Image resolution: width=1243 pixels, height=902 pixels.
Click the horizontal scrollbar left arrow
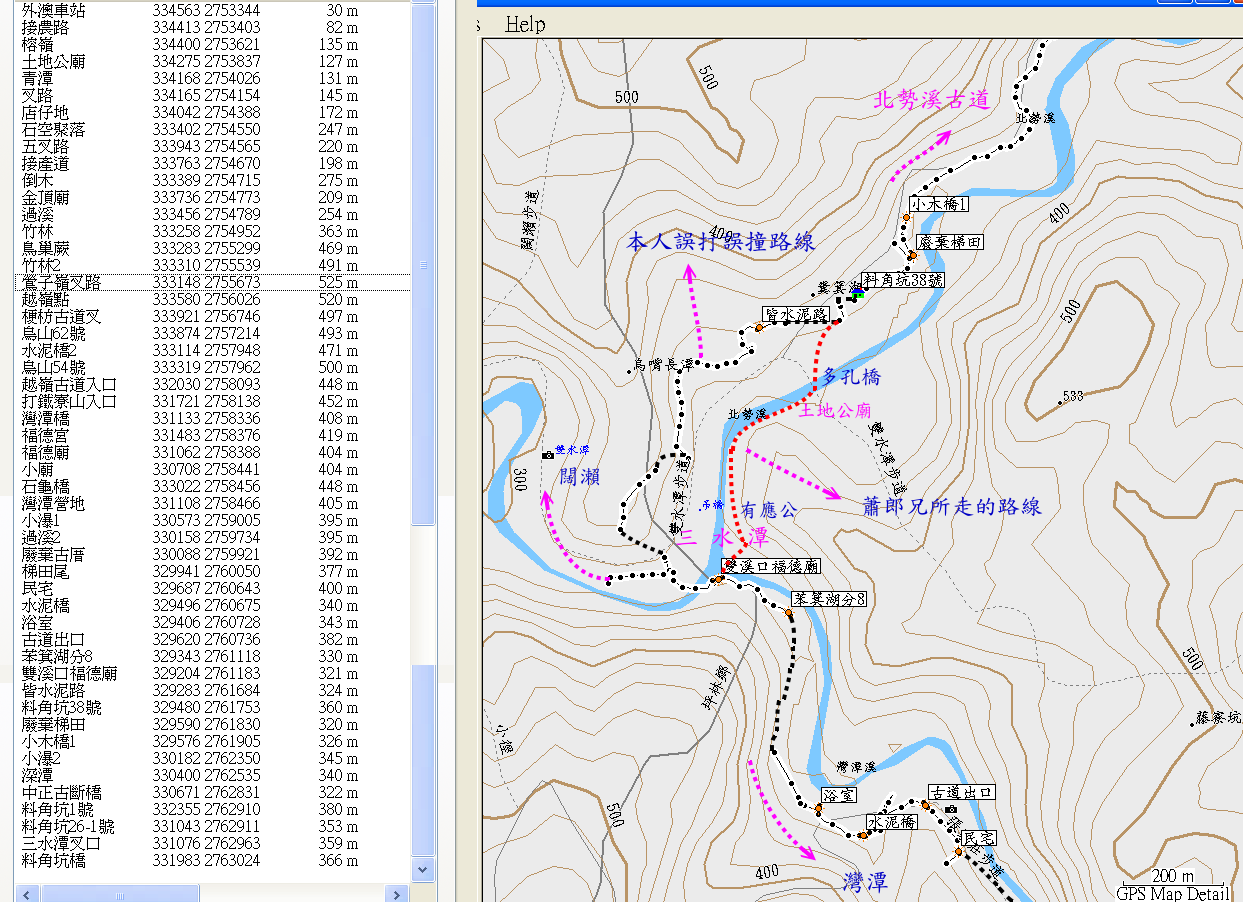(x=28, y=894)
